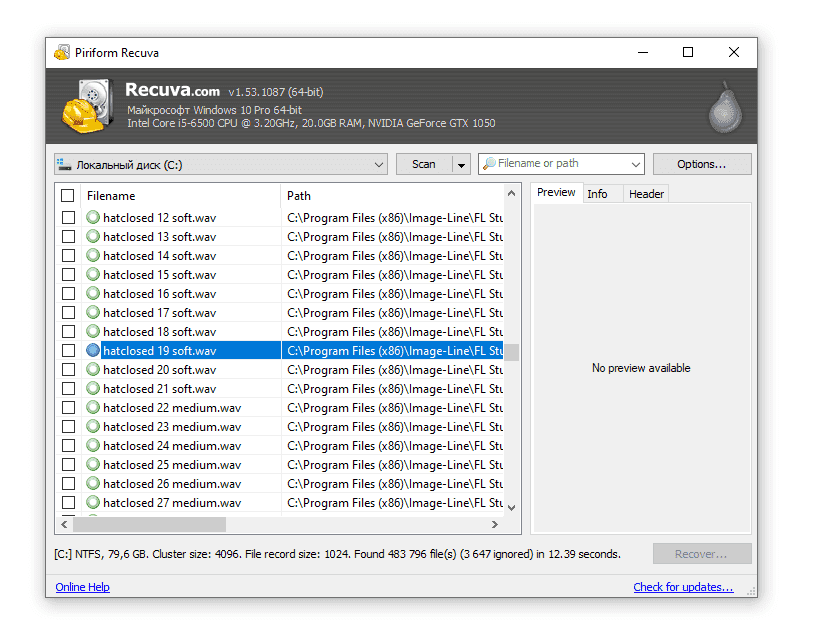Click green status icon for hatclosed 16 soft.wav
818x636 pixels.
[x=93, y=293]
